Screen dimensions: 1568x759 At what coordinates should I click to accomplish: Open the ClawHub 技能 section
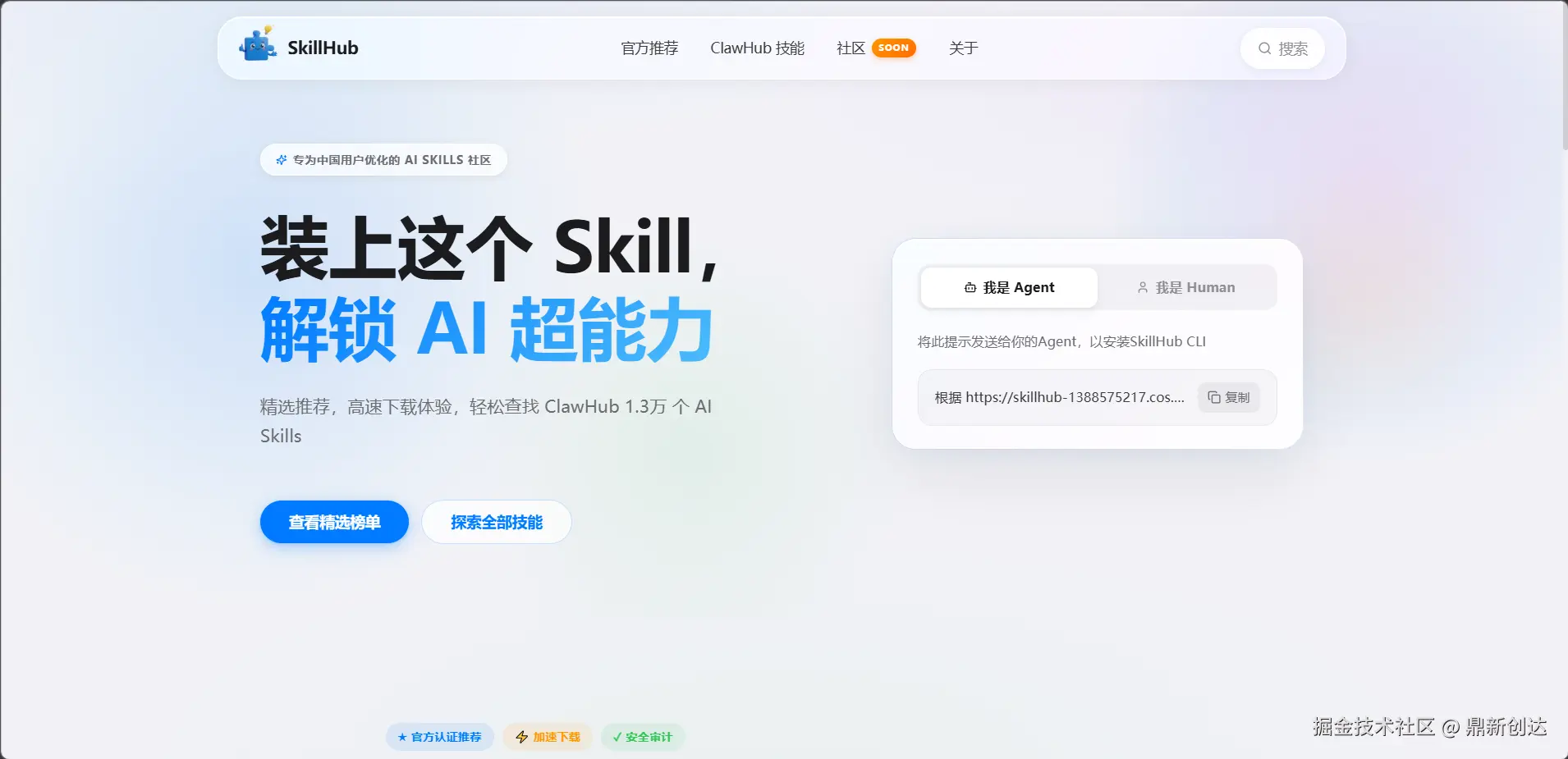[x=757, y=48]
